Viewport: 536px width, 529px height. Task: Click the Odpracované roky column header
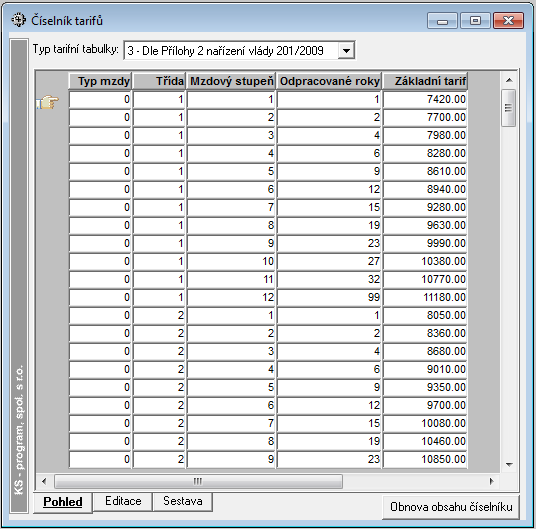[x=329, y=81]
